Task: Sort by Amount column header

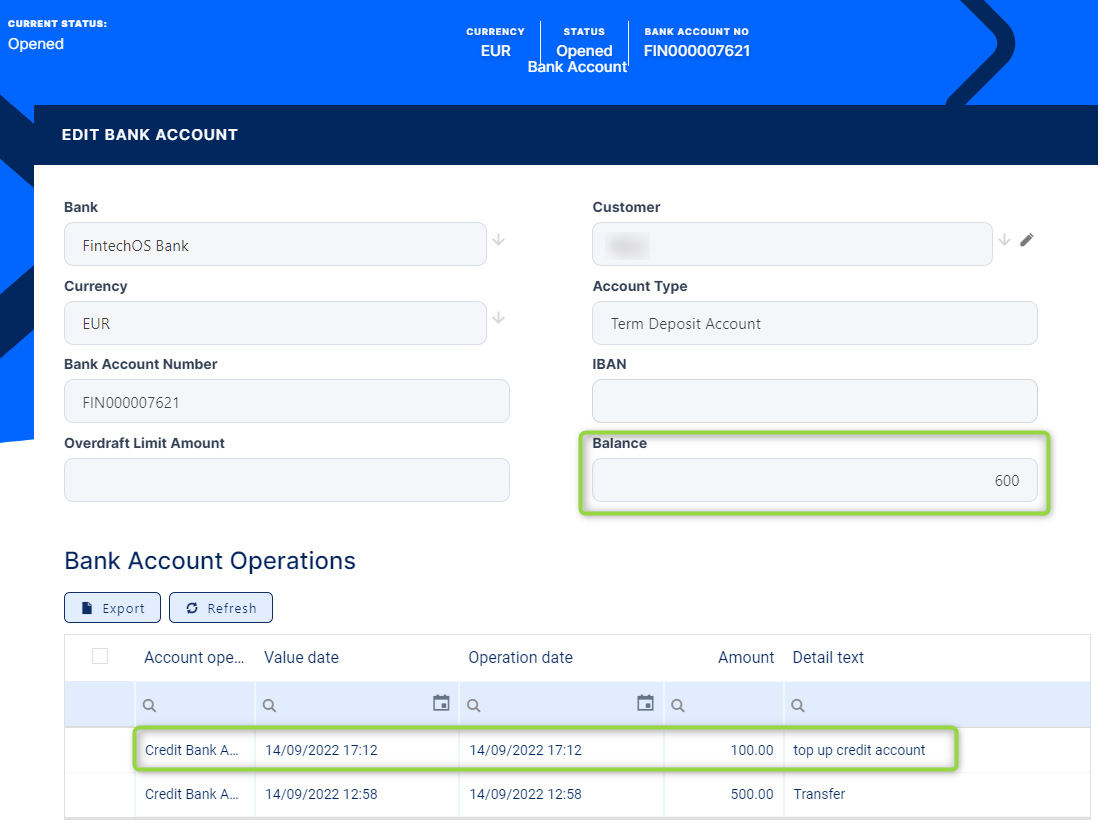Action: tap(745, 657)
